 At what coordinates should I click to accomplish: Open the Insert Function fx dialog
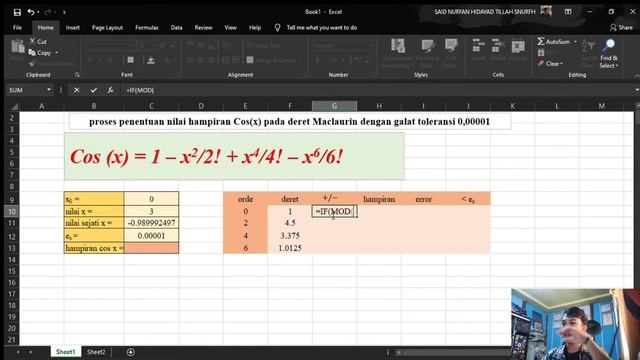(x=110, y=90)
